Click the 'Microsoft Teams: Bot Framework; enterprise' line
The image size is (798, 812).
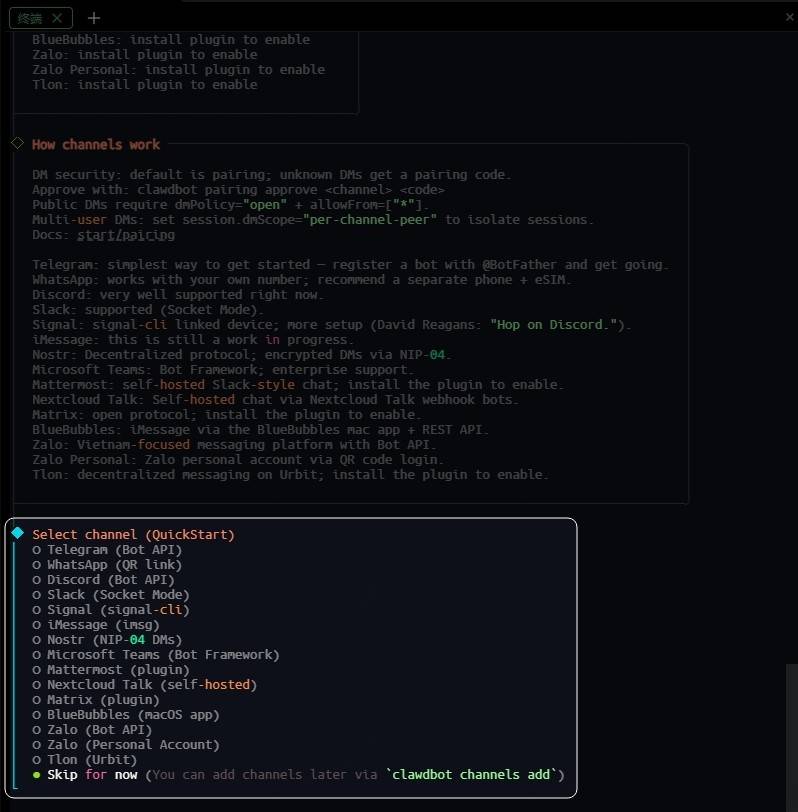tap(223, 370)
